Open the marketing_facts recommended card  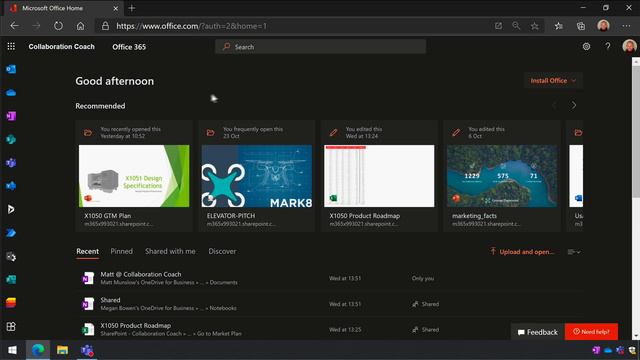(502, 176)
